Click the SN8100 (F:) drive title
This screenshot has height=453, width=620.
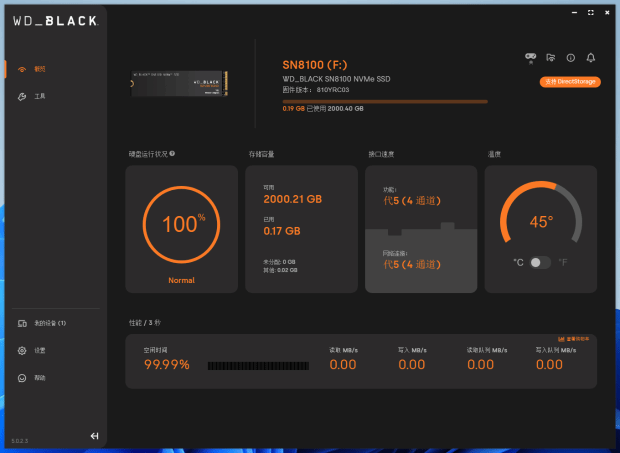(315, 65)
